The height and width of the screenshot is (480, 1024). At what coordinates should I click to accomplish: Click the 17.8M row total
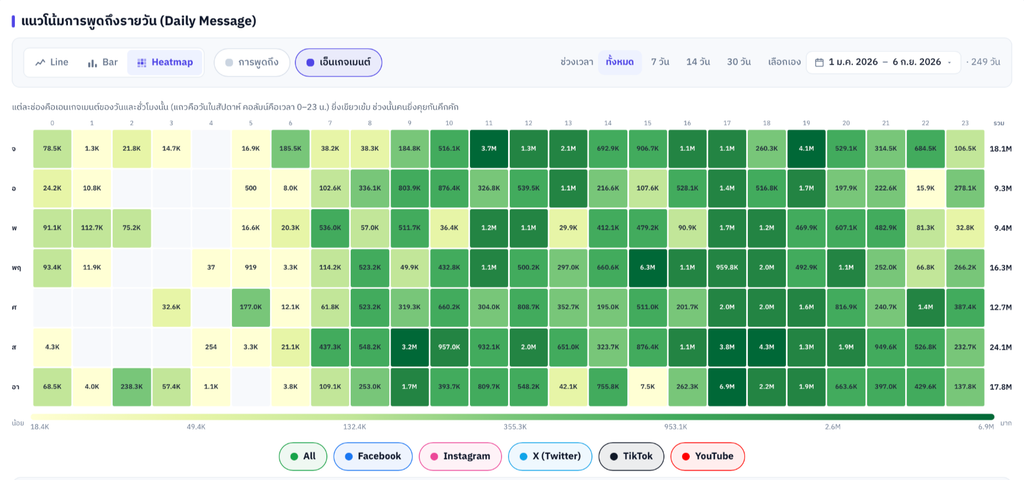[x=1001, y=387]
